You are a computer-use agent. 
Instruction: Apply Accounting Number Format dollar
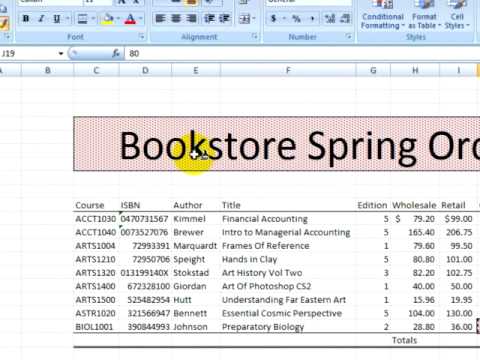pos(274,19)
